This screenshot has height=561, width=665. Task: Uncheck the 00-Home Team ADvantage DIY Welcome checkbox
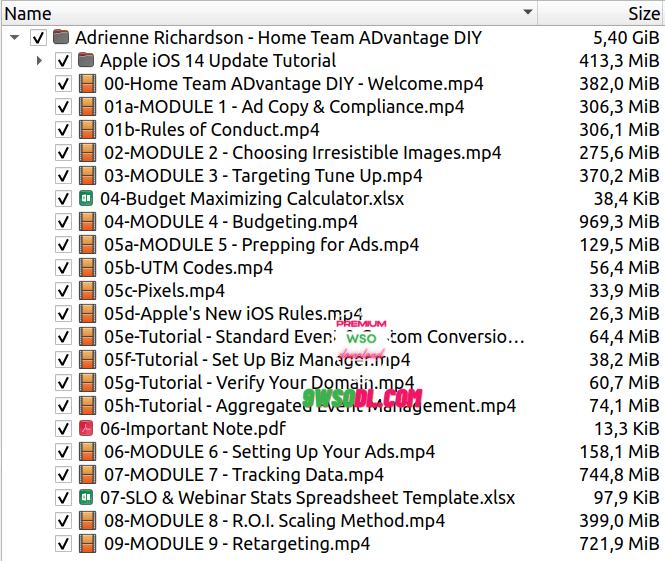pyautogui.click(x=63, y=84)
